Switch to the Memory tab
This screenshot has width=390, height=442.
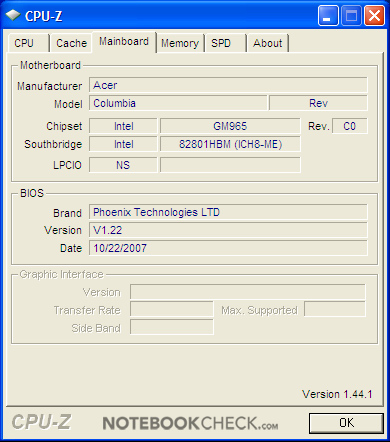click(180, 43)
